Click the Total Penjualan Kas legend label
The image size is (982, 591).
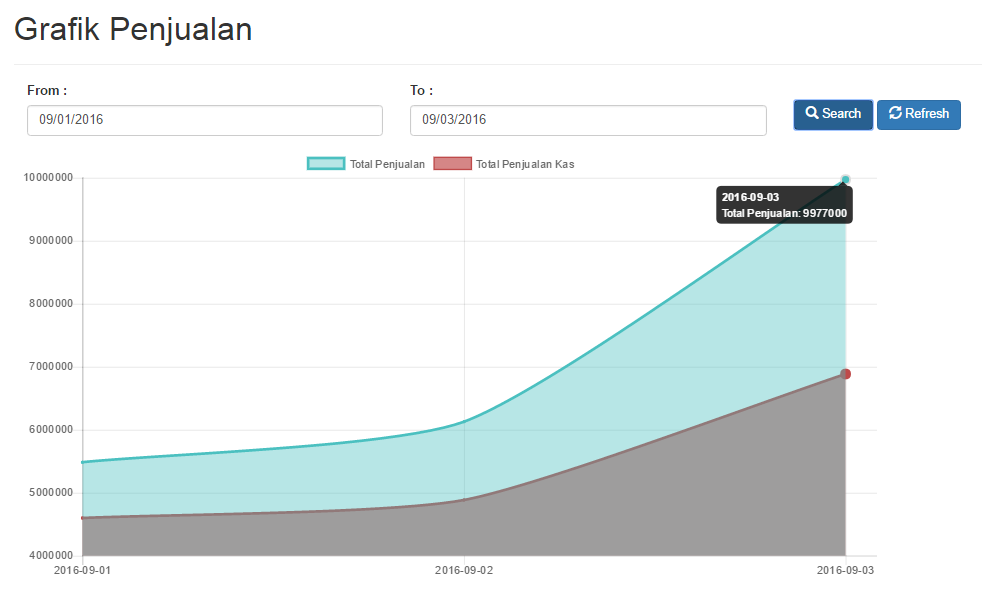click(x=525, y=164)
